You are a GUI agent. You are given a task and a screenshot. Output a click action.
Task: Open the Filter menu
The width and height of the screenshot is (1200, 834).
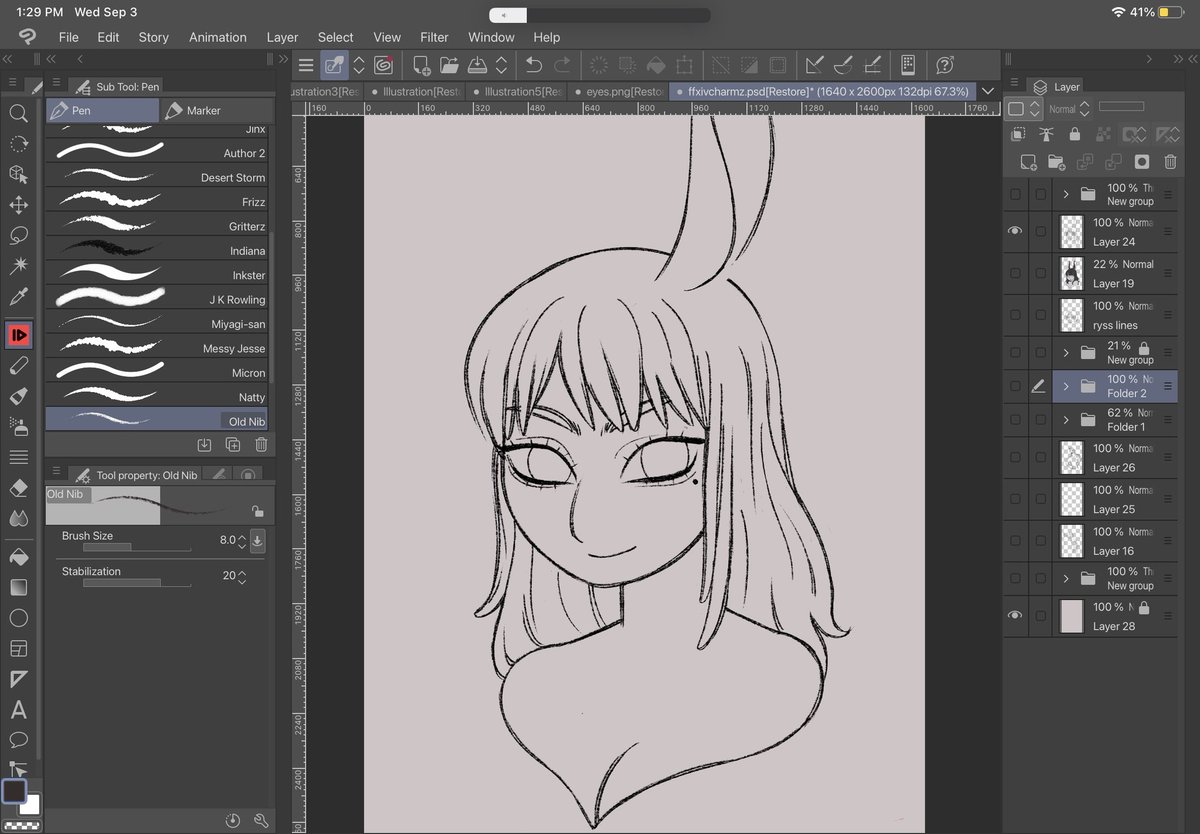pos(434,37)
